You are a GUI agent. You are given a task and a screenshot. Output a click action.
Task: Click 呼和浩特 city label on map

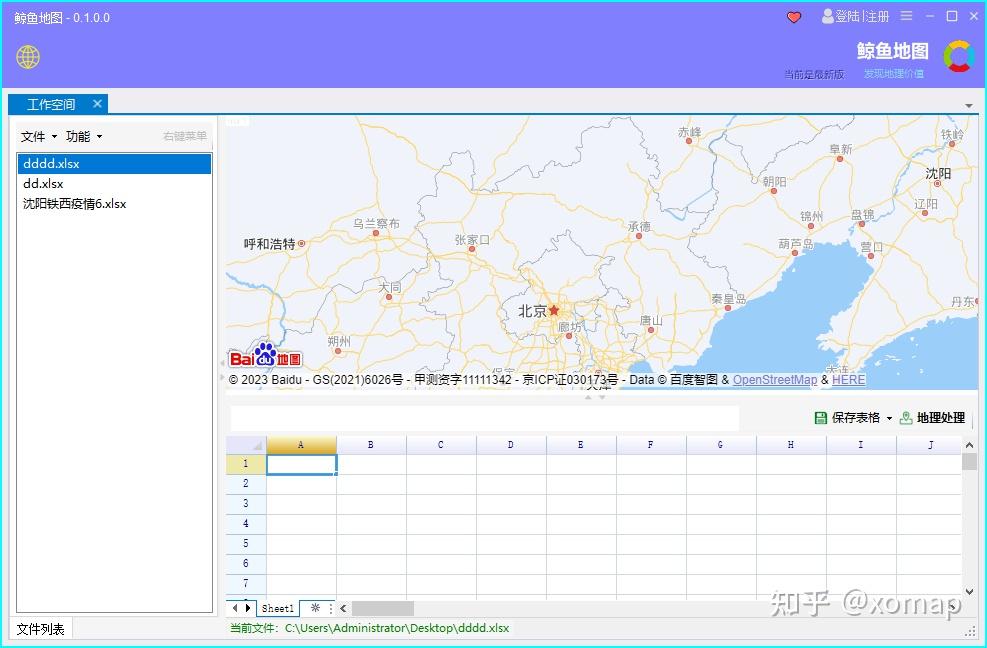pos(269,244)
